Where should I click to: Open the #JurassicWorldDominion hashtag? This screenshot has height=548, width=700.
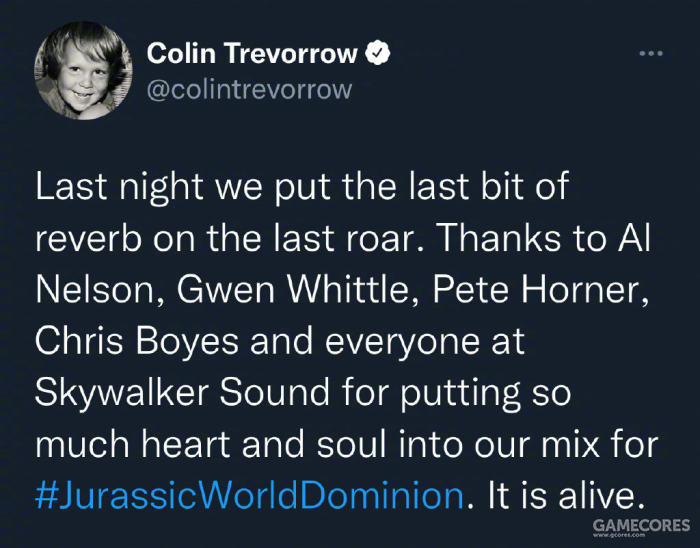coord(249,495)
